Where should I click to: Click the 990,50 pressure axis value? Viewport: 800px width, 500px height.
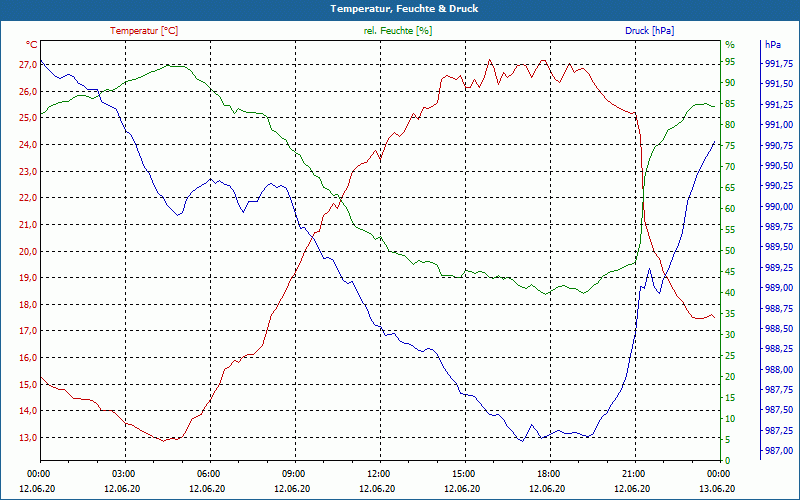[x=779, y=166]
